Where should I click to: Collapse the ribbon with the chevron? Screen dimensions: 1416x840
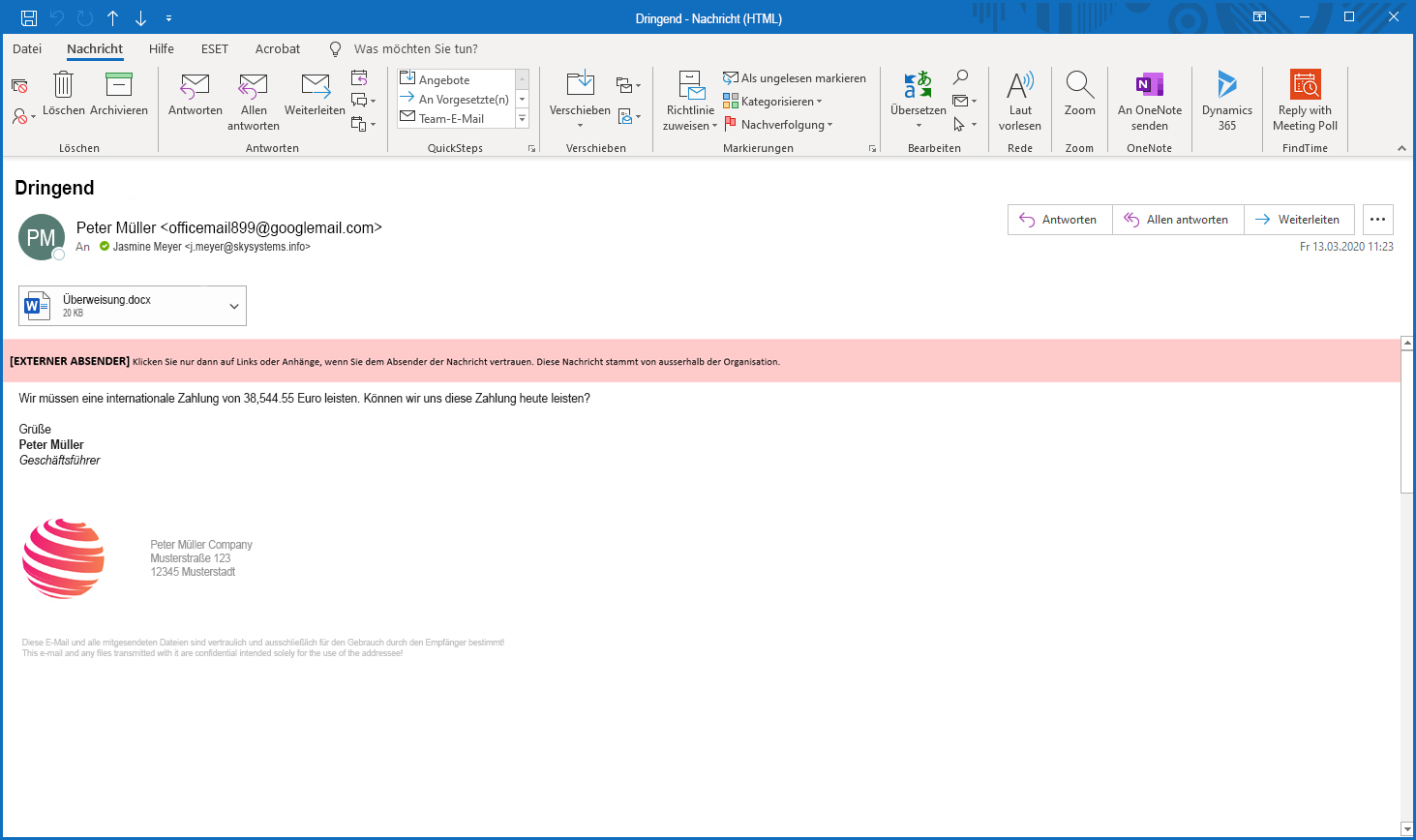click(x=1401, y=148)
